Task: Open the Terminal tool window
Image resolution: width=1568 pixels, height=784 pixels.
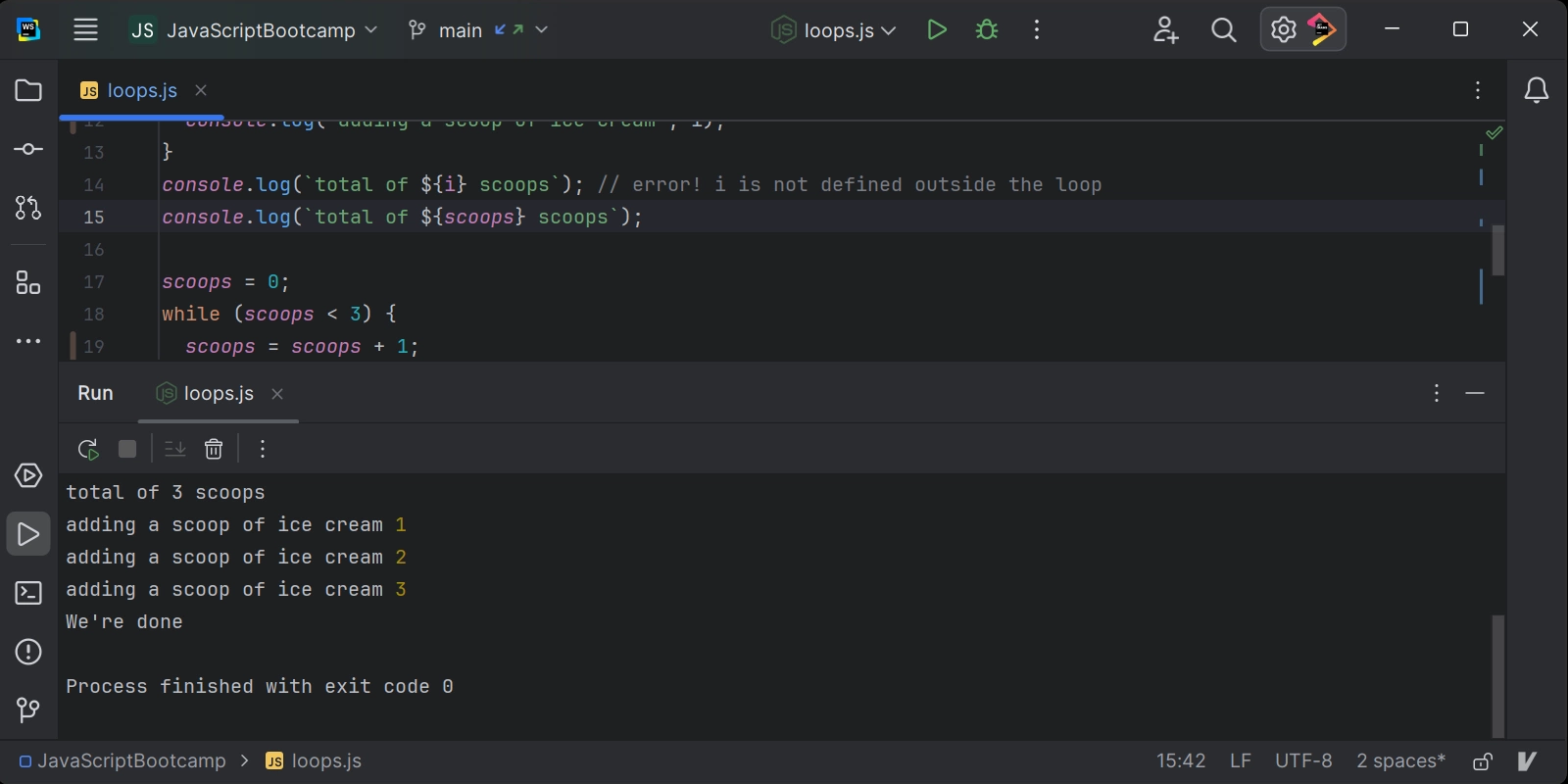Action: click(28, 593)
